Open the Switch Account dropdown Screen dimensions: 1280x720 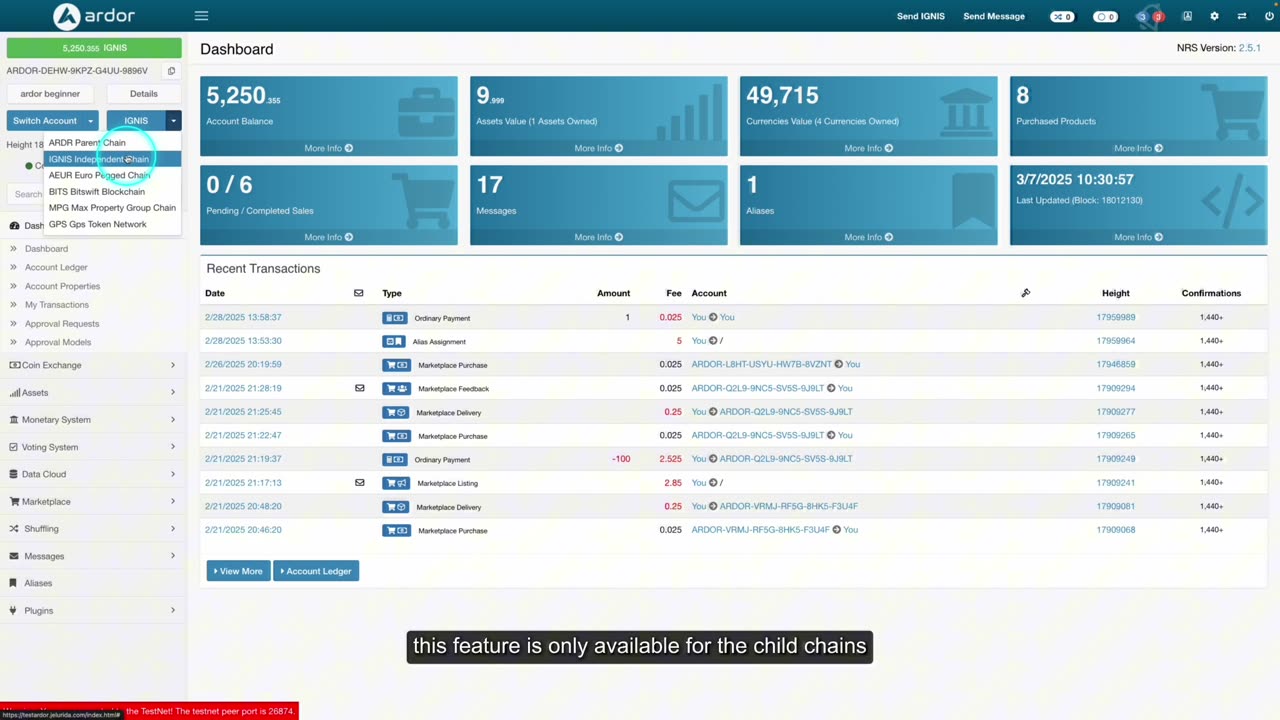(x=53, y=121)
